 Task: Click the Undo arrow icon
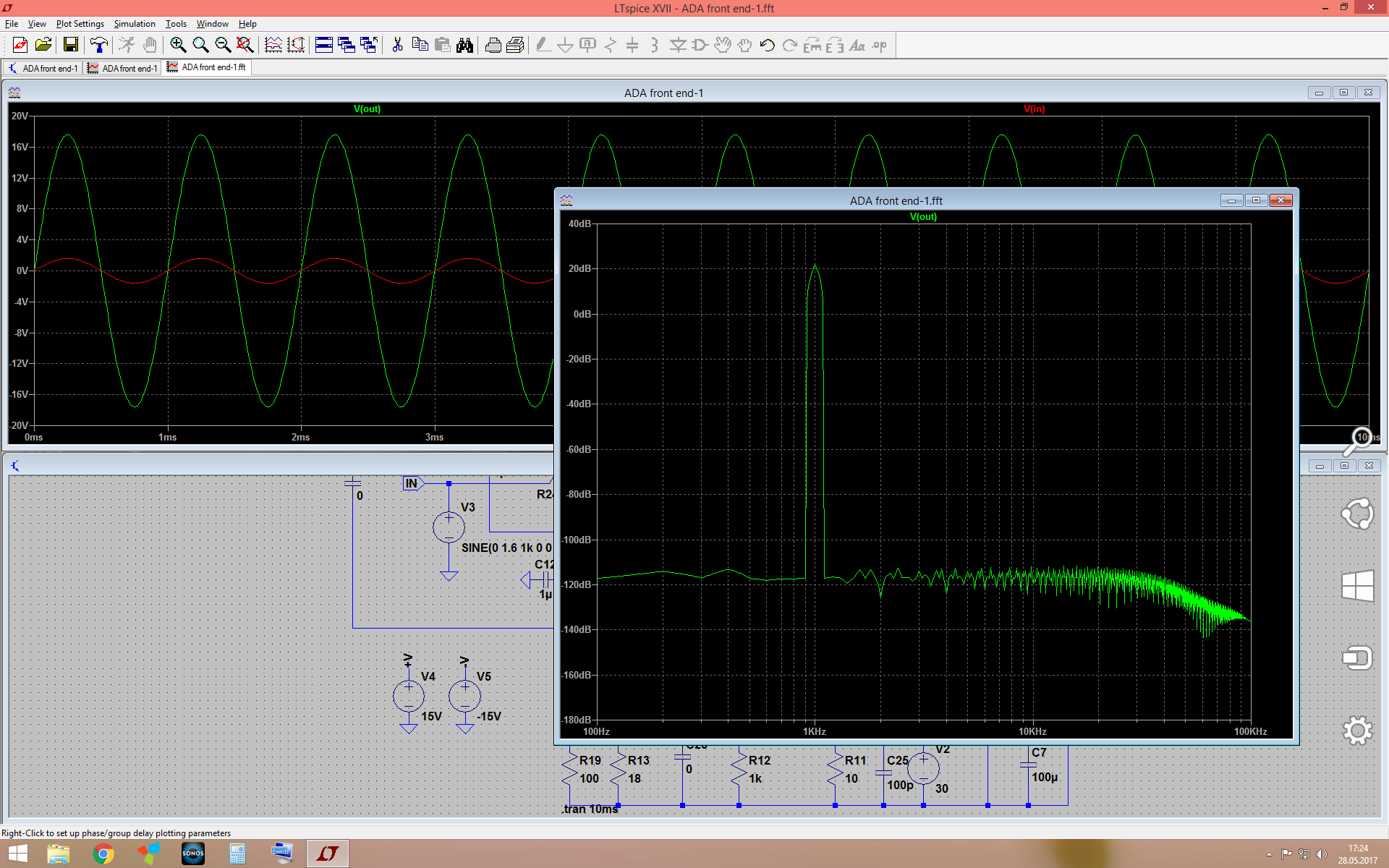(x=767, y=45)
